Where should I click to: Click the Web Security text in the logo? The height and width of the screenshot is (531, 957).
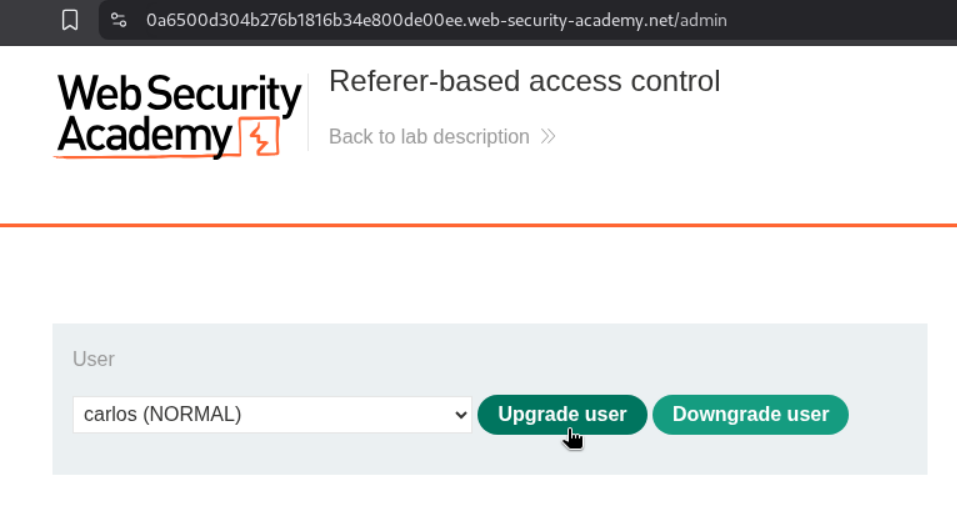coord(179,96)
